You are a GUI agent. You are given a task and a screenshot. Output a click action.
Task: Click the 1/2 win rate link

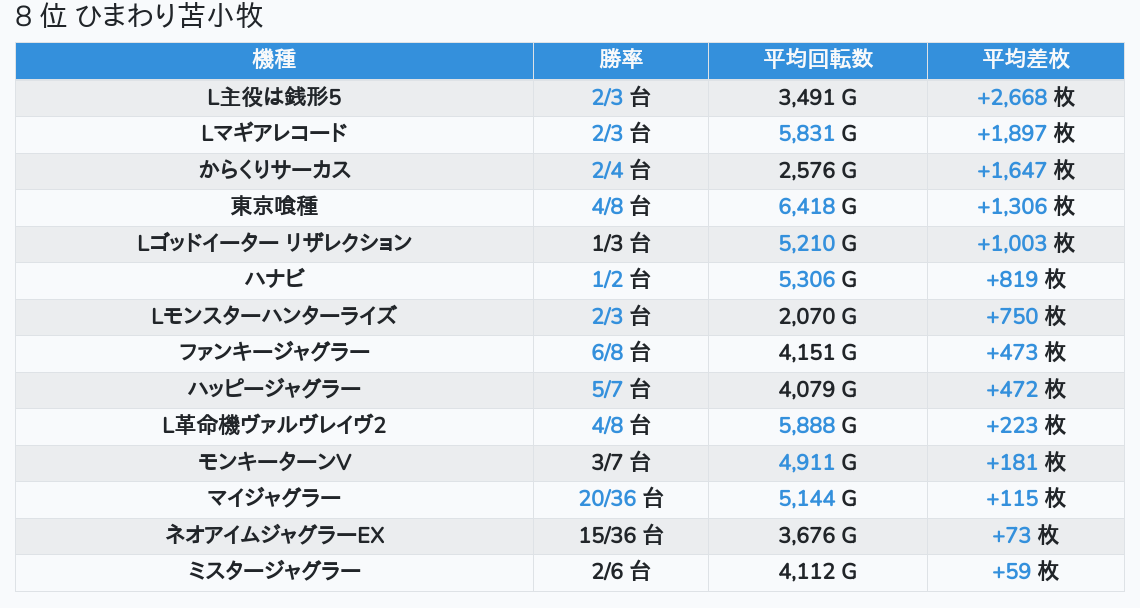click(607, 280)
